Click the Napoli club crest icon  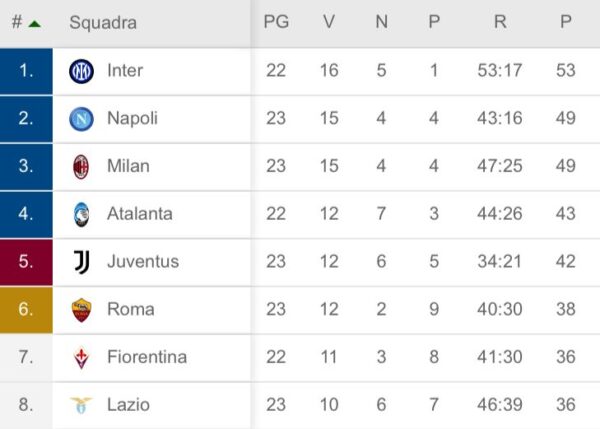tap(81, 119)
